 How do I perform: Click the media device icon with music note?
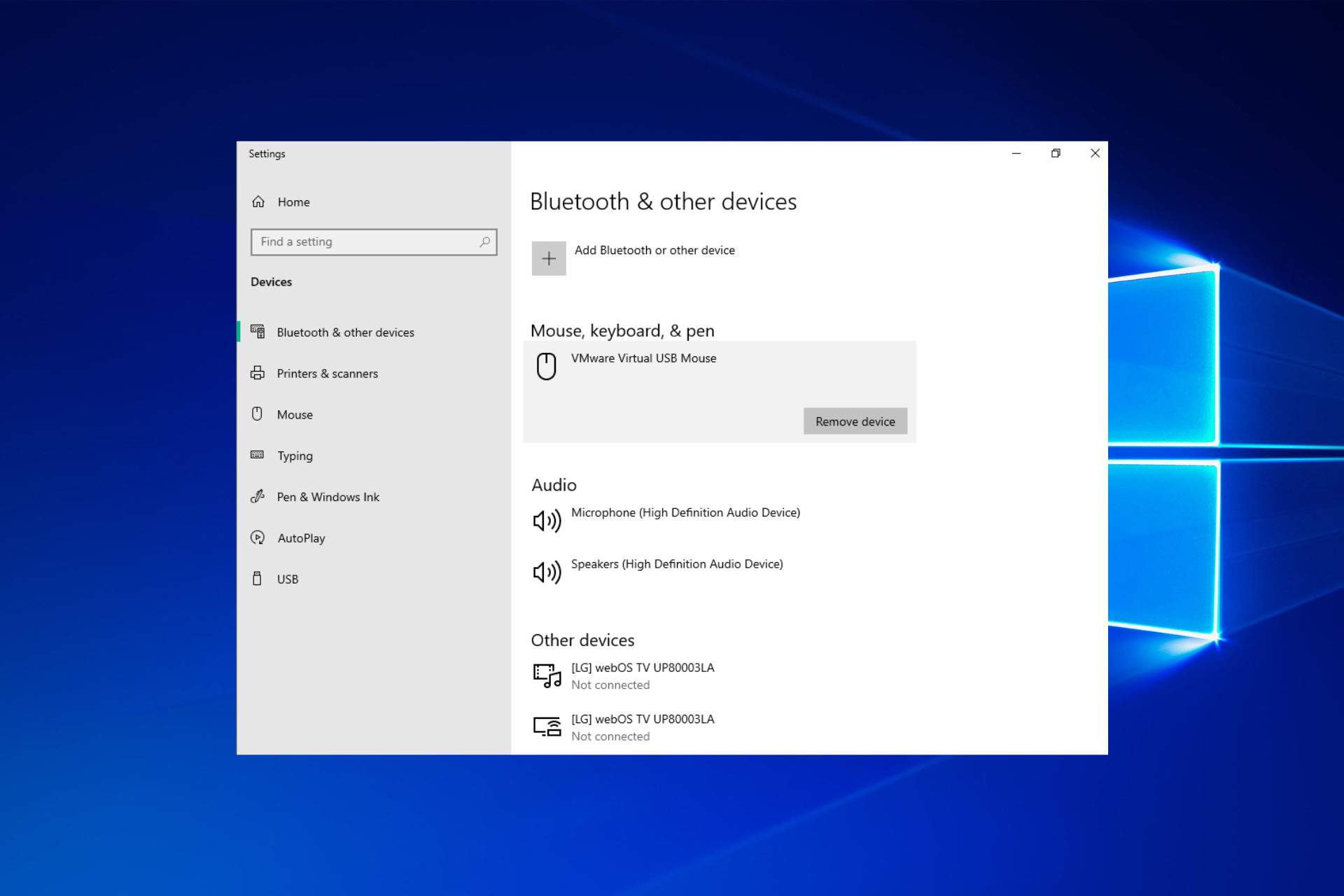tap(547, 676)
